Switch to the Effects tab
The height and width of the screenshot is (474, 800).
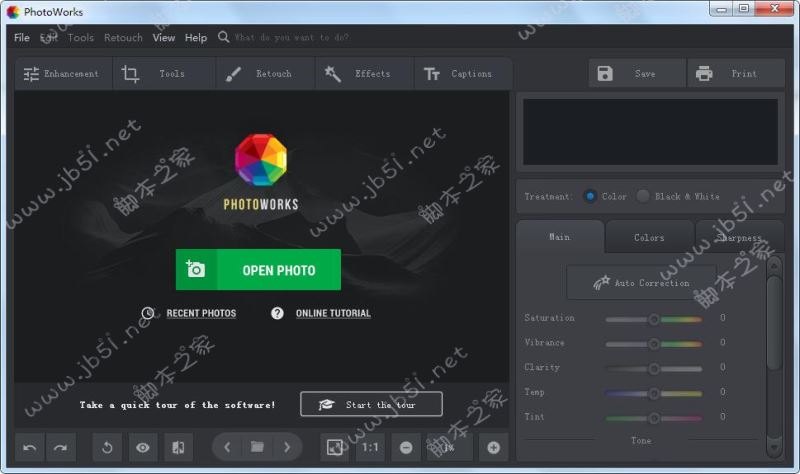tap(364, 74)
